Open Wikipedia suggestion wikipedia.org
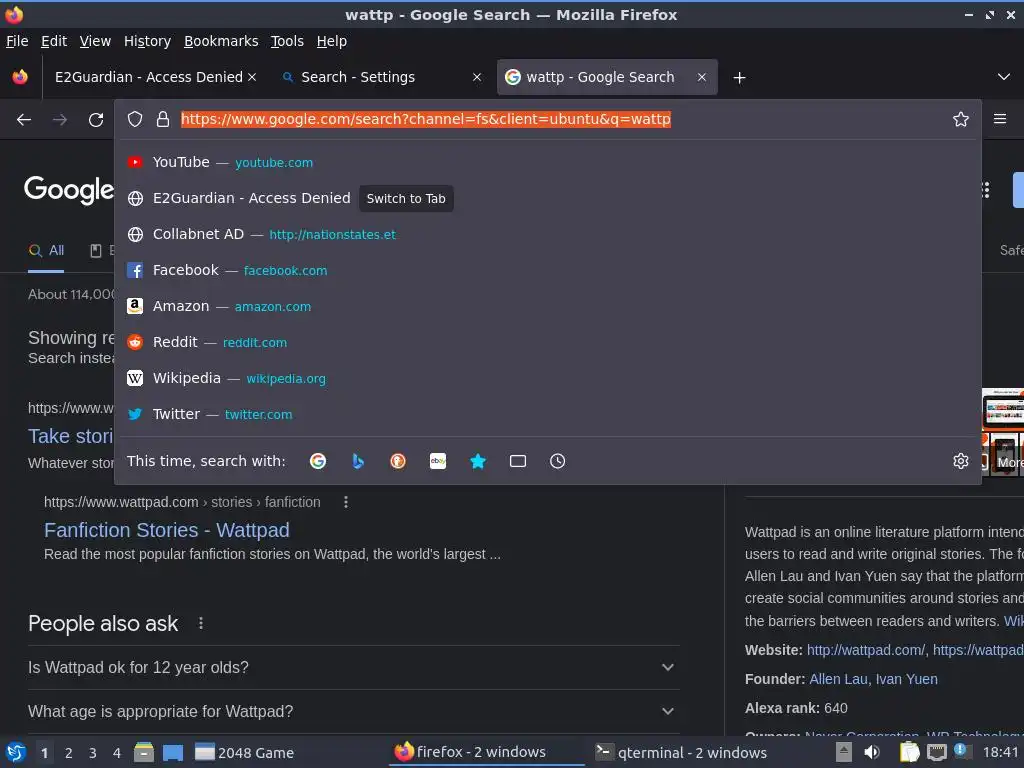1024x768 pixels. point(547,377)
